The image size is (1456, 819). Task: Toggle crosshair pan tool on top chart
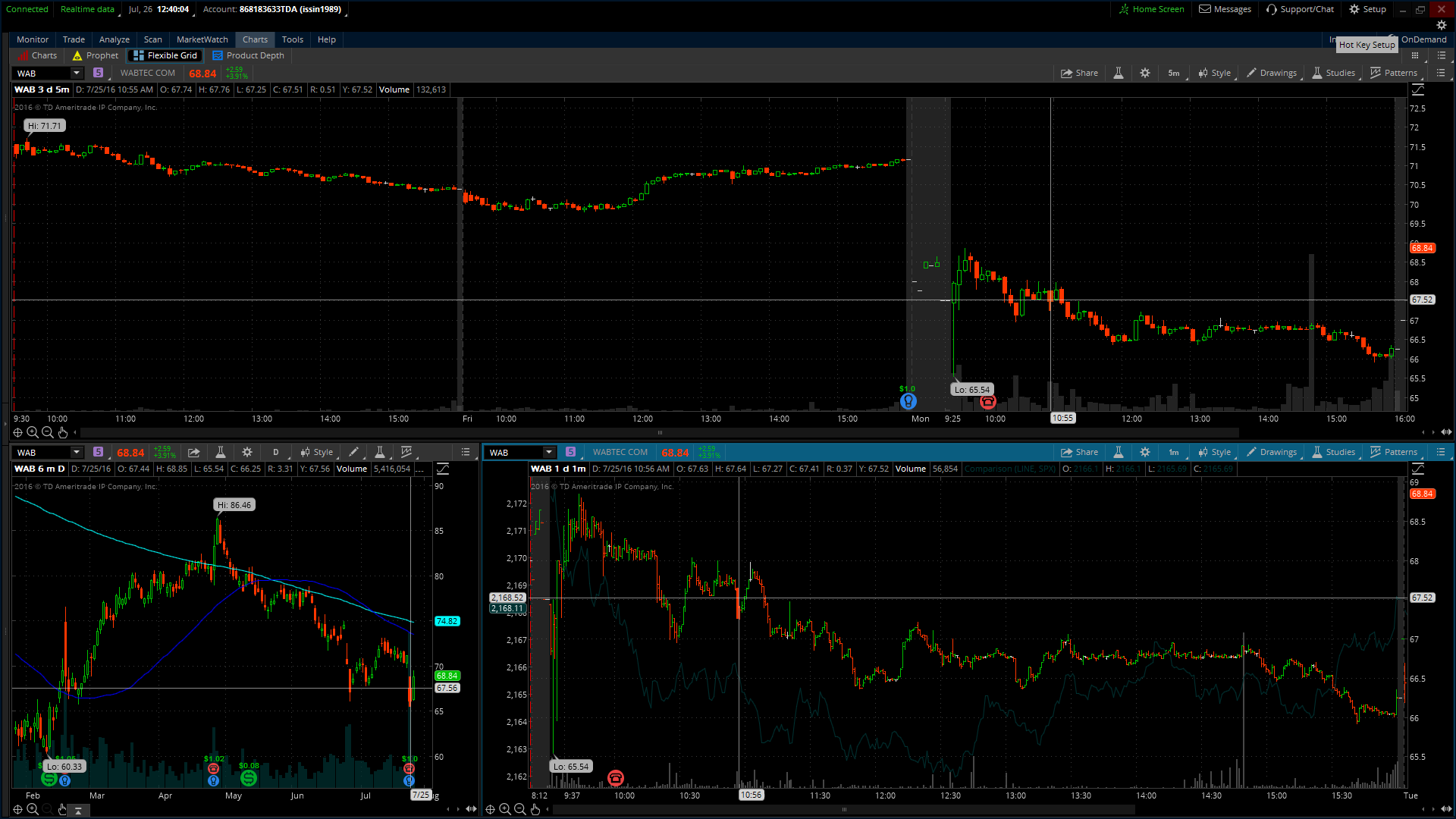pos(17,432)
